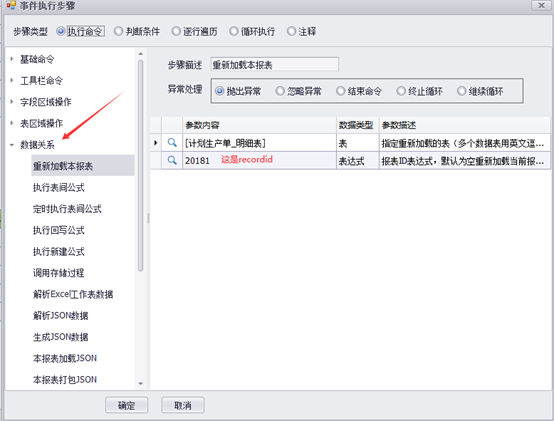
Task: Collapse the 数据关系 tree node
Action: [12, 145]
